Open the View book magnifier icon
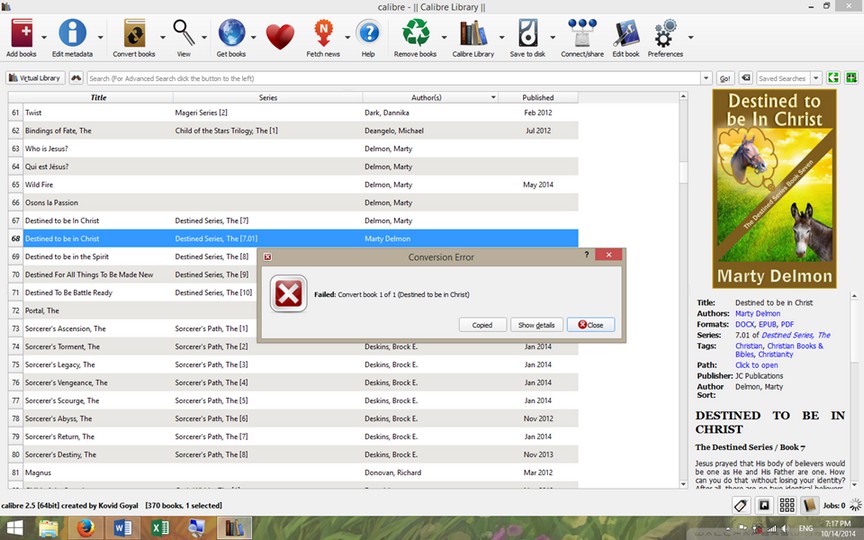This screenshot has width=864, height=540. (x=183, y=33)
